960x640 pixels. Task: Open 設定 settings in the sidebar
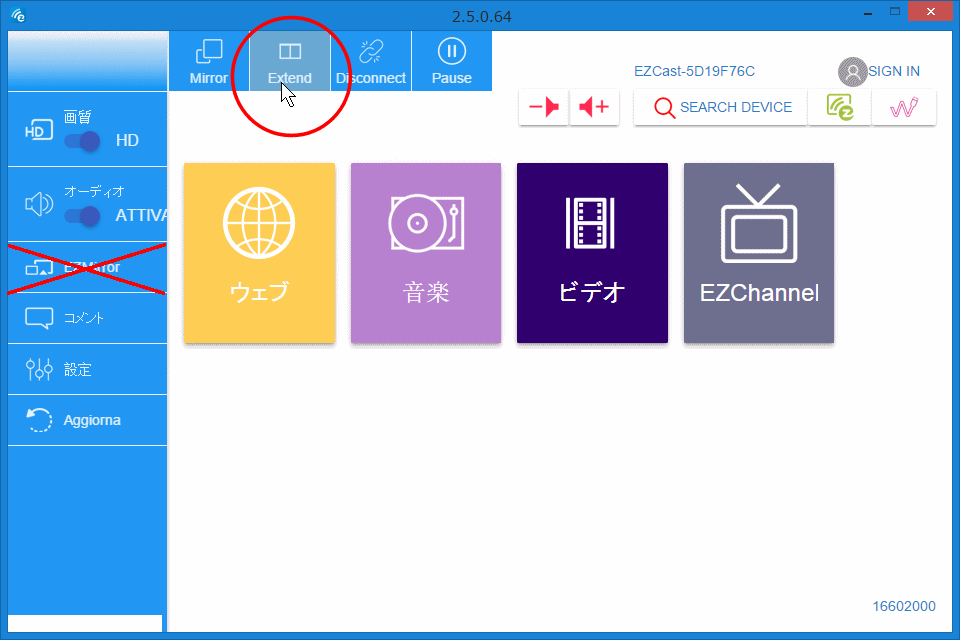(x=85, y=369)
